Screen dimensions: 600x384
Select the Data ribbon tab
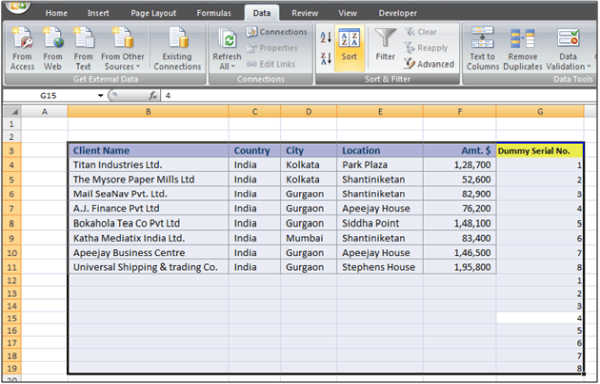[x=262, y=13]
